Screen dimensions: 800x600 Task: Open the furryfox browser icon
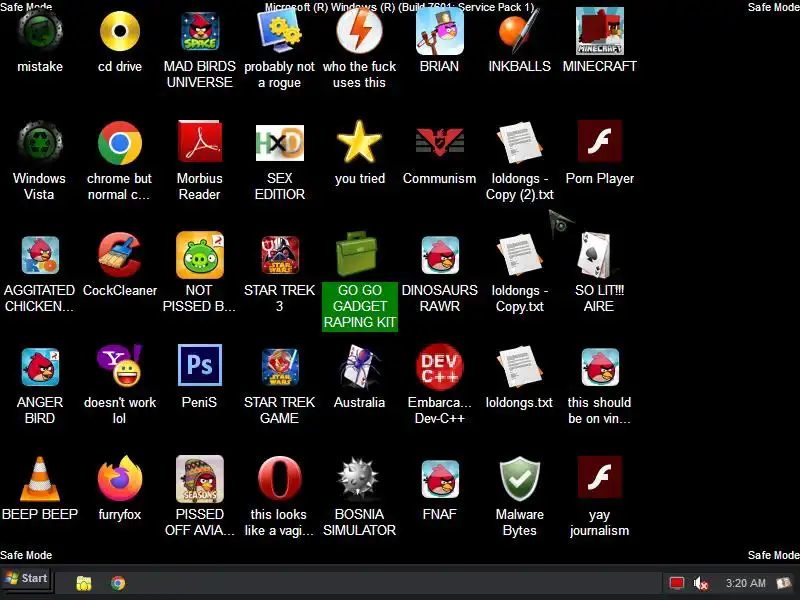[x=120, y=479]
